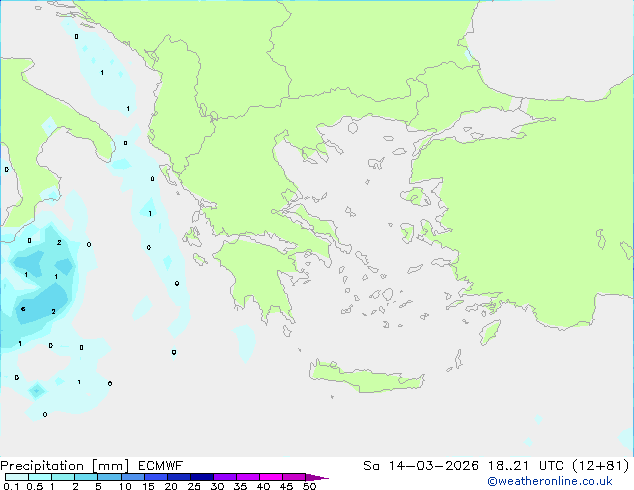
Task: Click the "0.1" legend scale label
Action: (x=11, y=486)
